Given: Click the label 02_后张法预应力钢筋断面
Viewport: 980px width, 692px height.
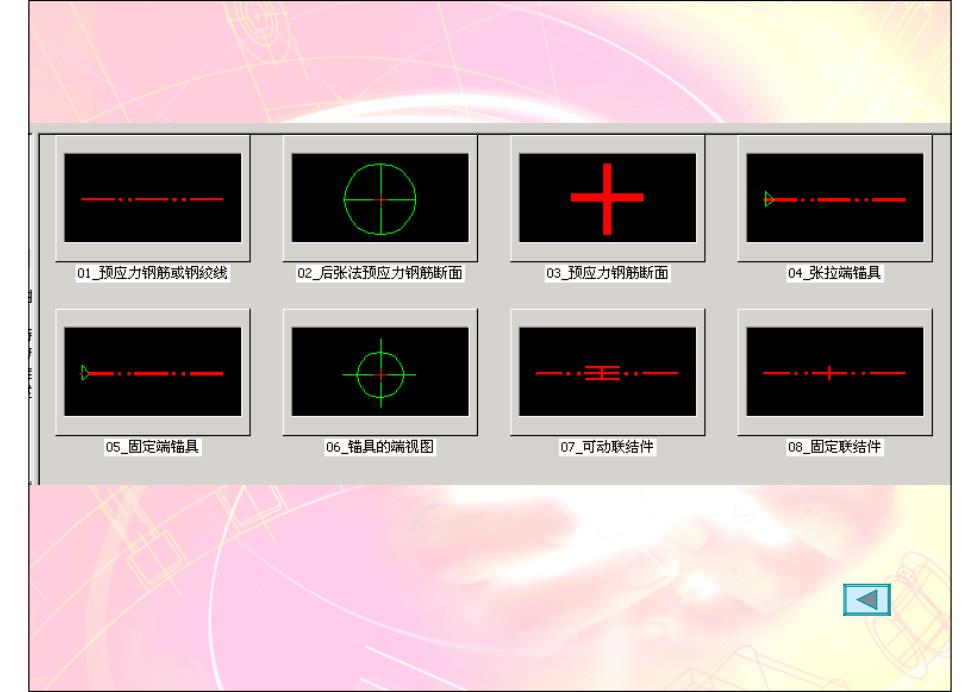Looking at the screenshot, I should coord(380,273).
